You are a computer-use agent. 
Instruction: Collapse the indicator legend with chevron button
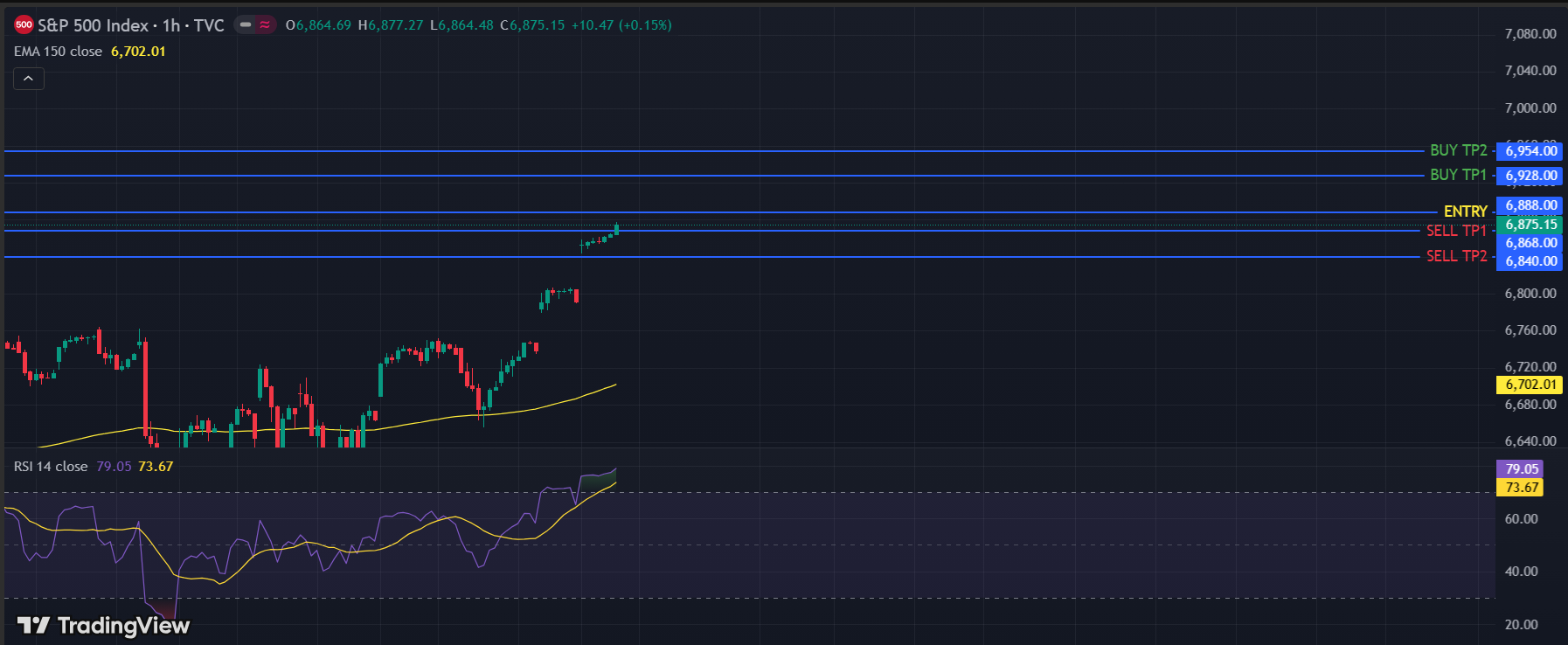point(29,79)
